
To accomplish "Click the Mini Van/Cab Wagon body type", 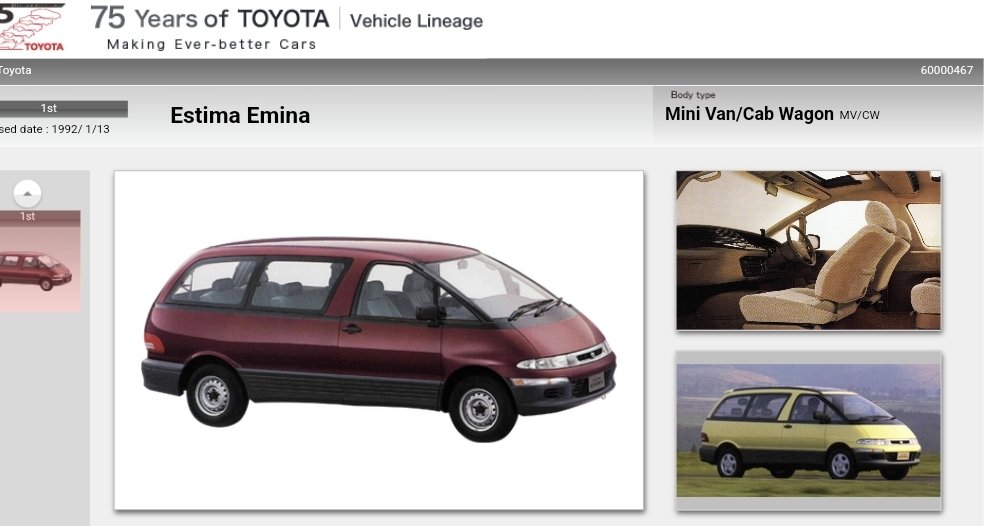I will click(749, 114).
